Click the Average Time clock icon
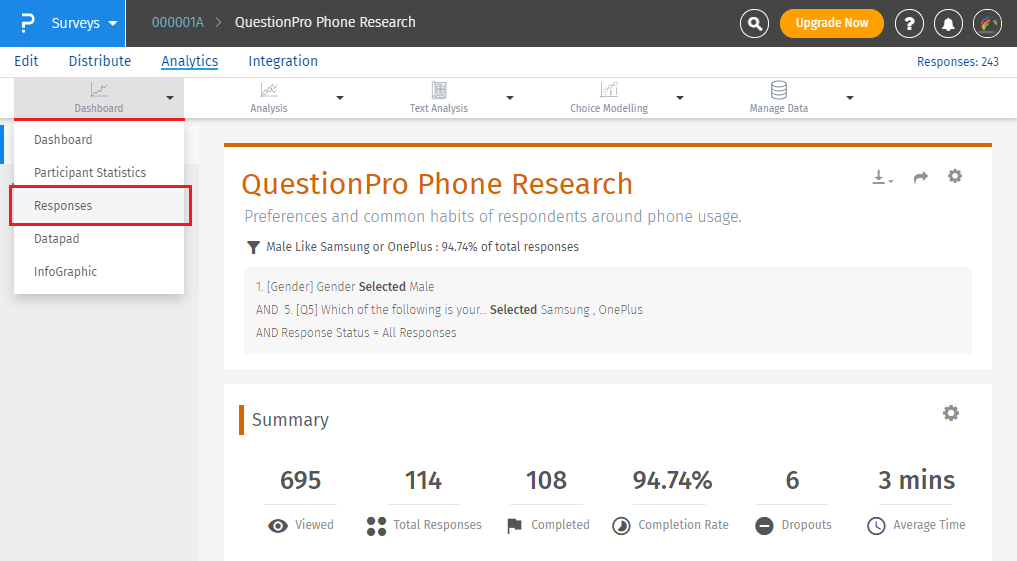 (876, 526)
